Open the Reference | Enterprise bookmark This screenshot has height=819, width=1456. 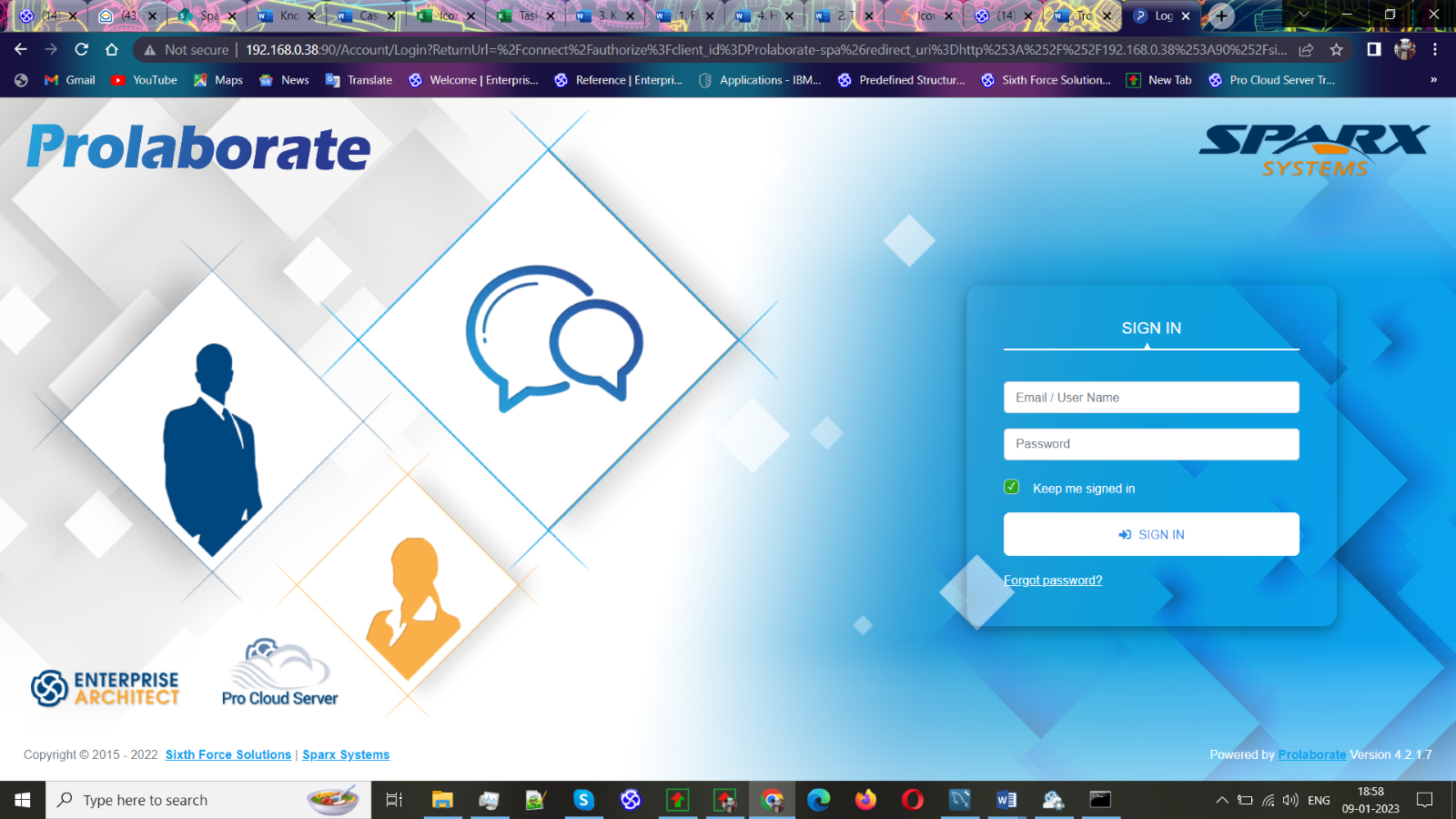(619, 80)
